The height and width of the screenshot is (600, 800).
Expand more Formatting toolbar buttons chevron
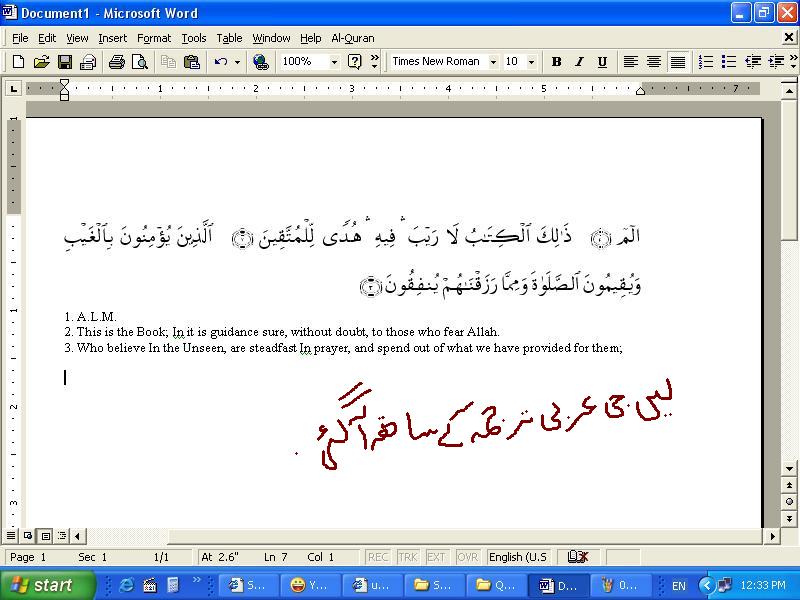(x=793, y=62)
